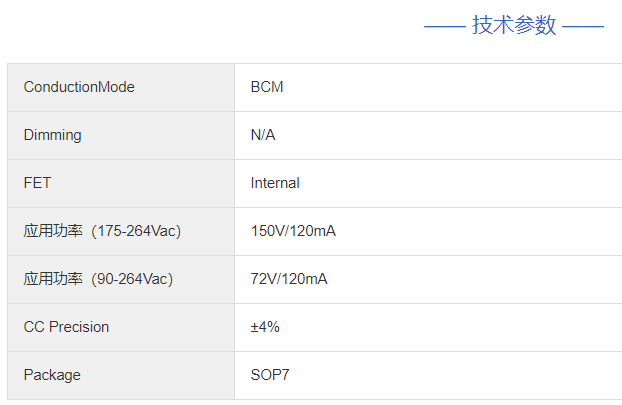The width and height of the screenshot is (622, 405).
Task: Click empty area of BCM row
Action: (452, 87)
